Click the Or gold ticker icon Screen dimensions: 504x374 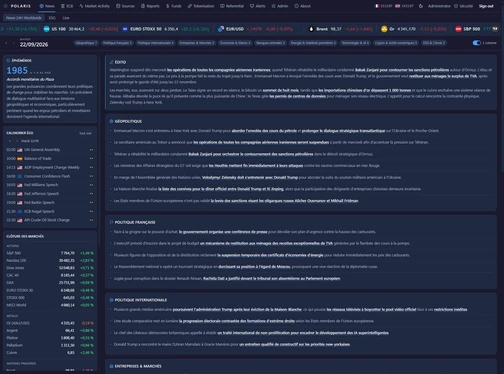pos(384,29)
